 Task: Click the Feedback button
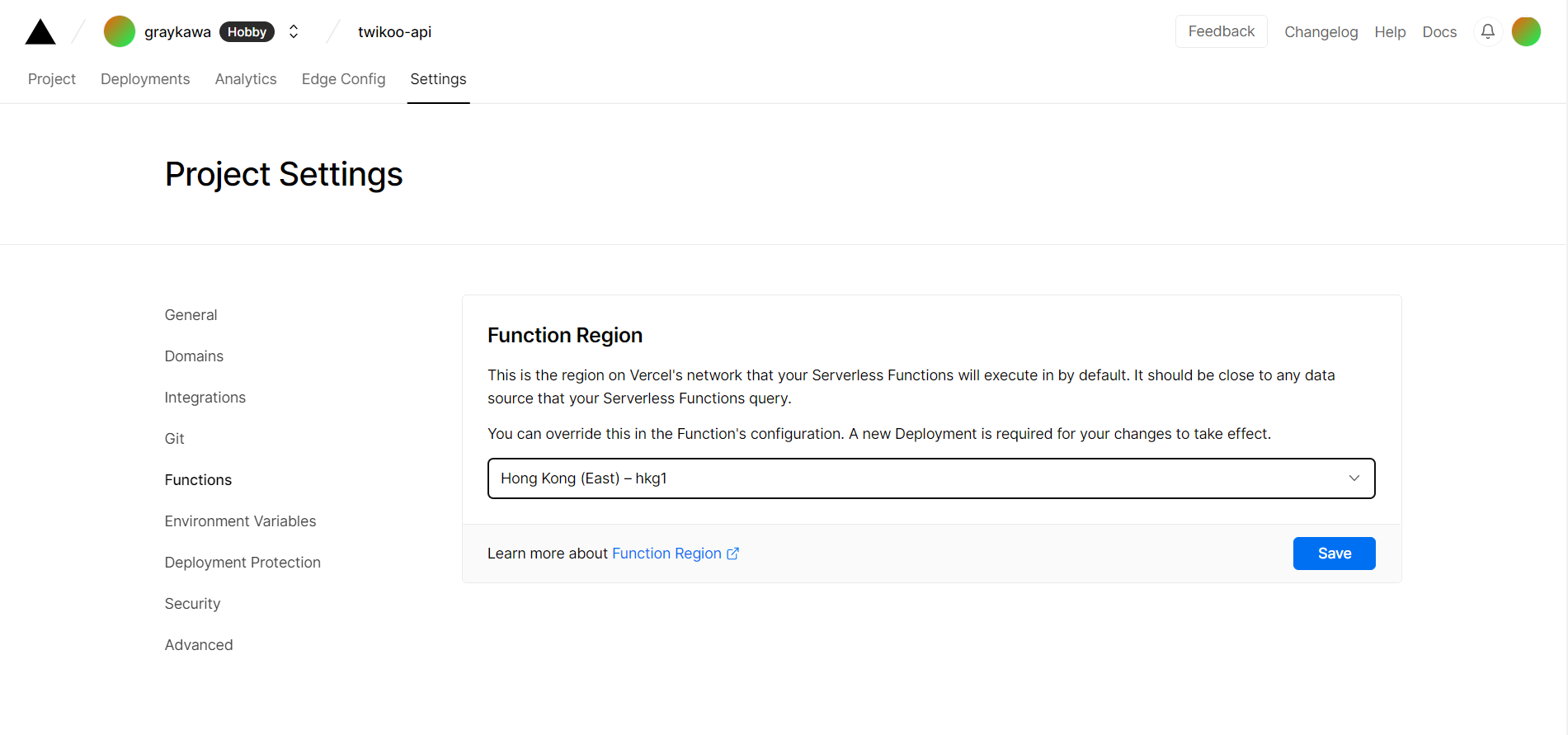(x=1221, y=31)
